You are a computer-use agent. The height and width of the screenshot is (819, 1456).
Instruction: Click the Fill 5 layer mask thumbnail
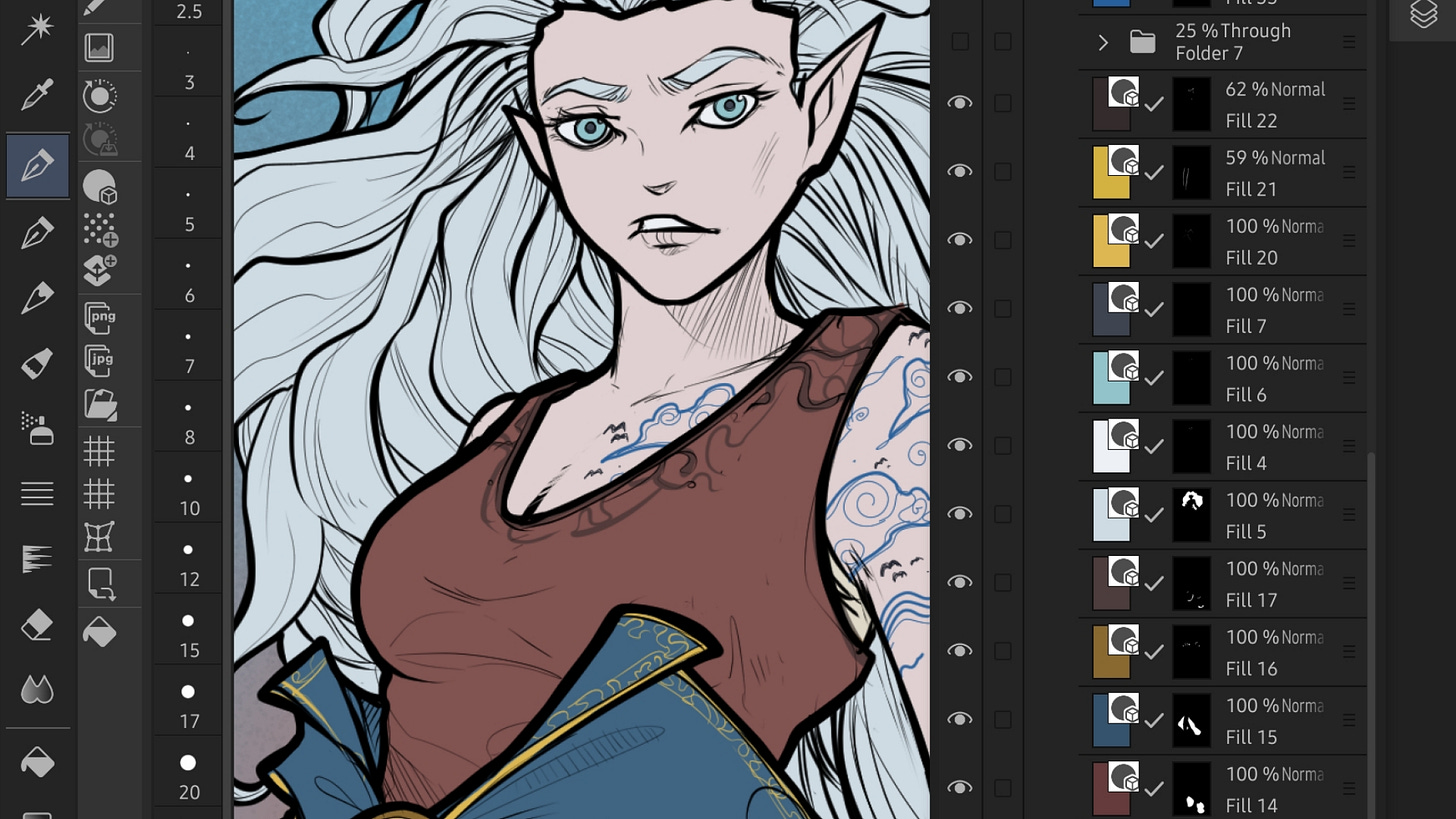1191,514
